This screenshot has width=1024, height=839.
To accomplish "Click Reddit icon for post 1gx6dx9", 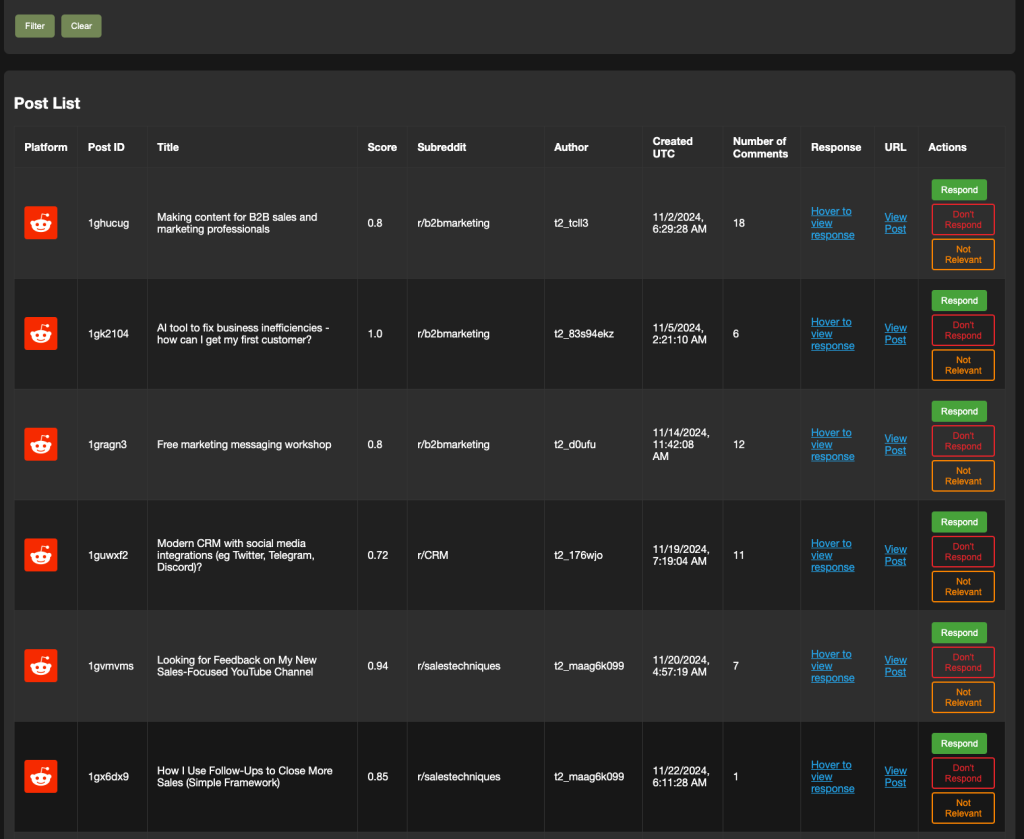I will click(x=41, y=776).
